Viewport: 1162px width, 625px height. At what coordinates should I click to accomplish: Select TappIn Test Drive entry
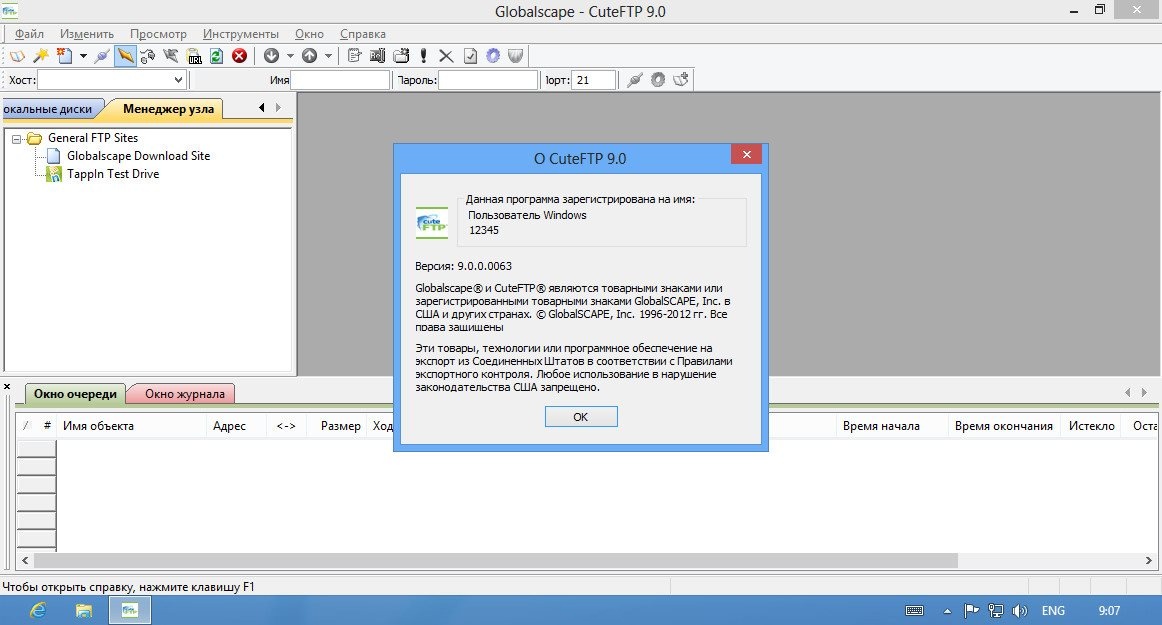(113, 173)
